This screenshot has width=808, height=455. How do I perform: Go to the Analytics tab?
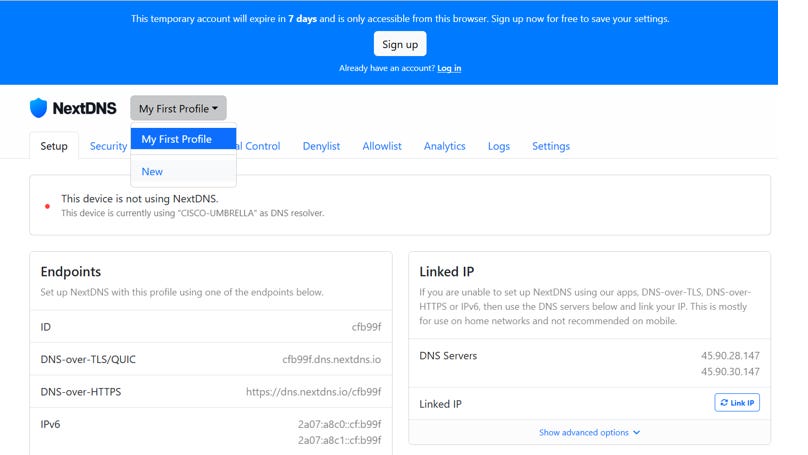pos(444,146)
